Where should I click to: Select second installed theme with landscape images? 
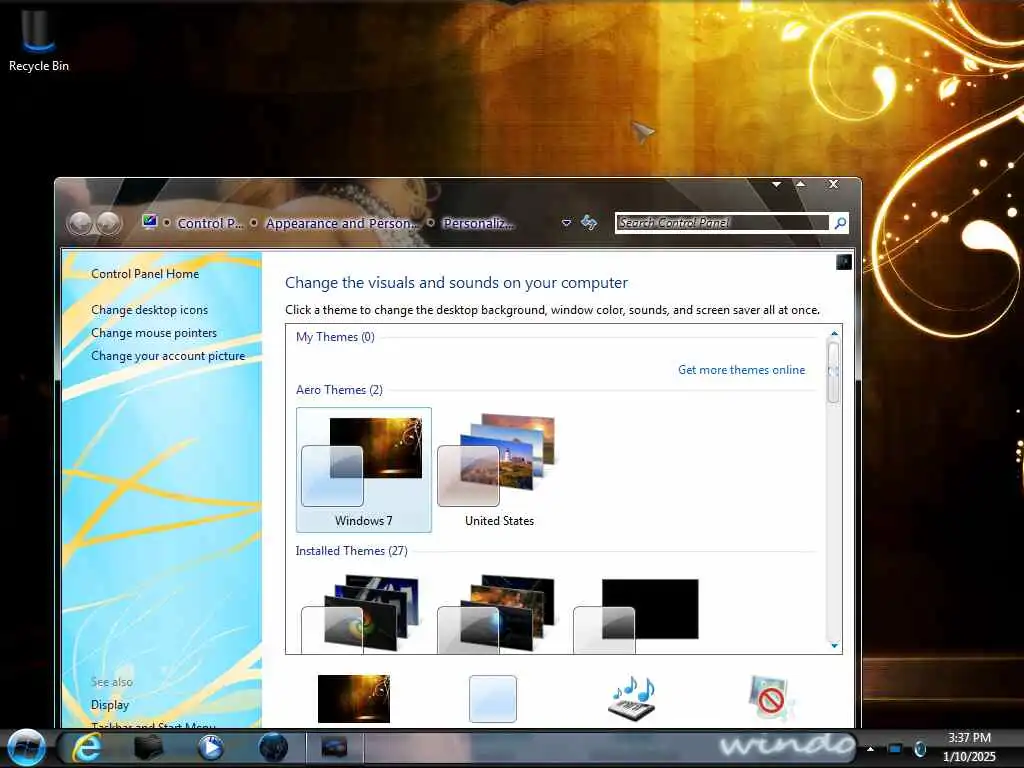tap(498, 613)
